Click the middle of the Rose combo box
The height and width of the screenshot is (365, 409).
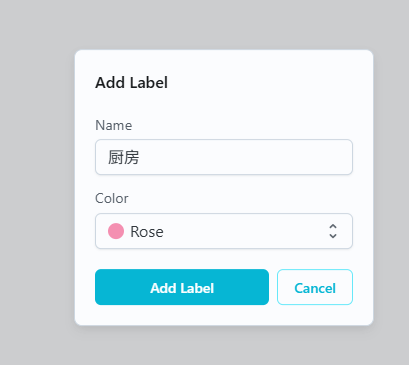tap(224, 231)
